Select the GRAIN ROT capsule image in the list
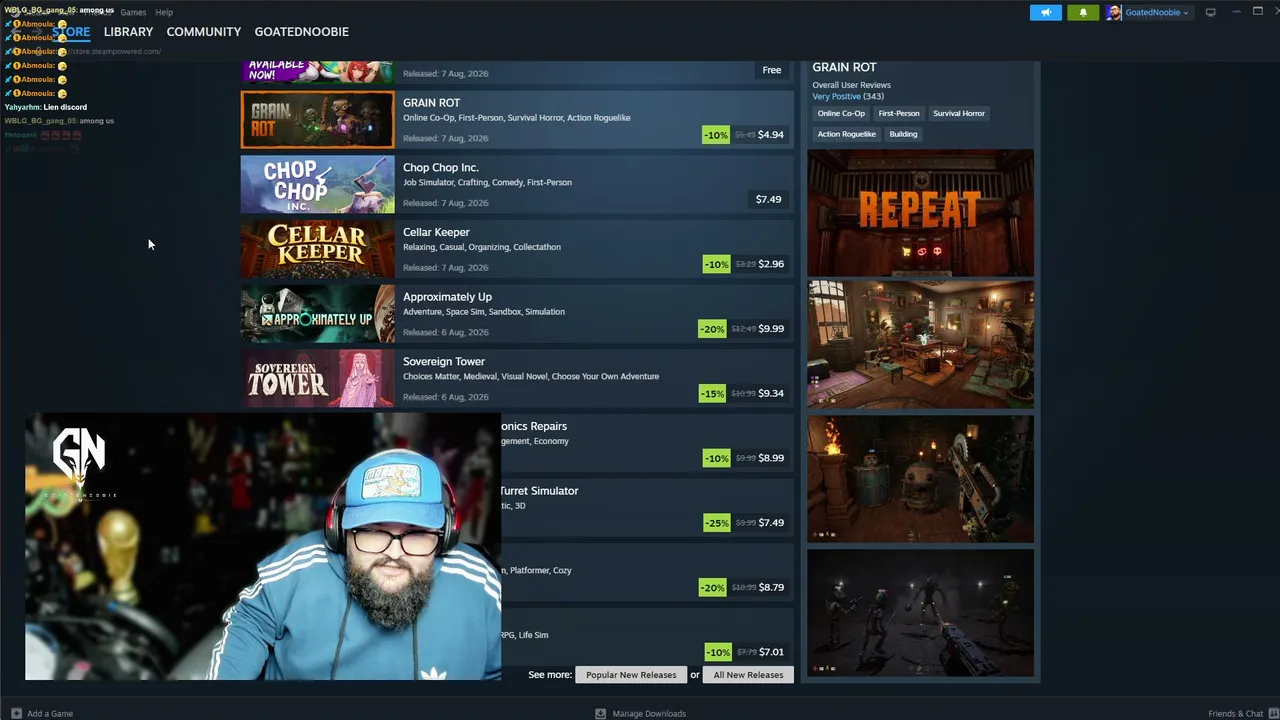 coord(318,120)
